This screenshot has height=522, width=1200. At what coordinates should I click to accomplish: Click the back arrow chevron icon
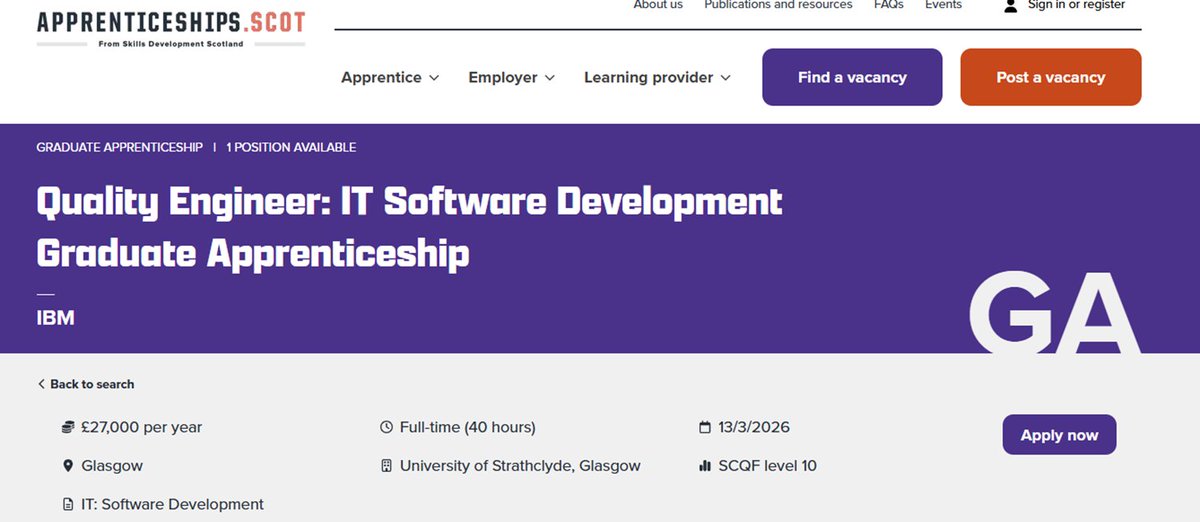tap(41, 384)
